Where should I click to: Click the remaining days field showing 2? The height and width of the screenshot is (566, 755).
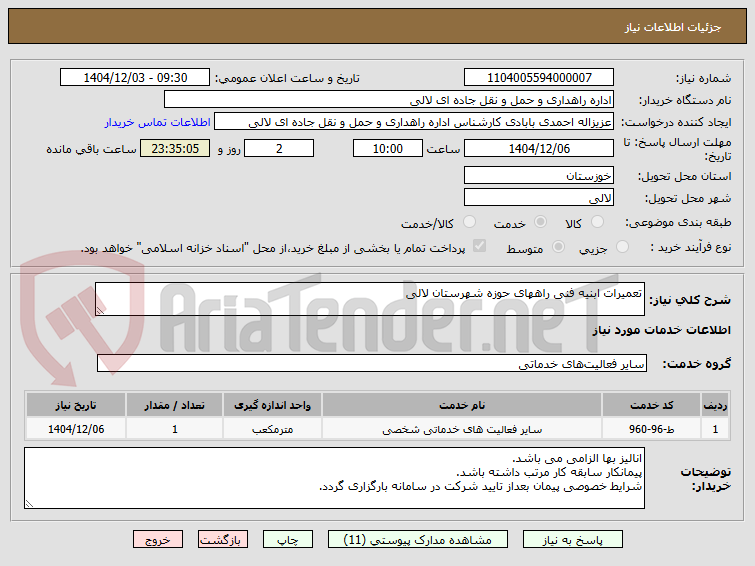pyautogui.click(x=279, y=148)
